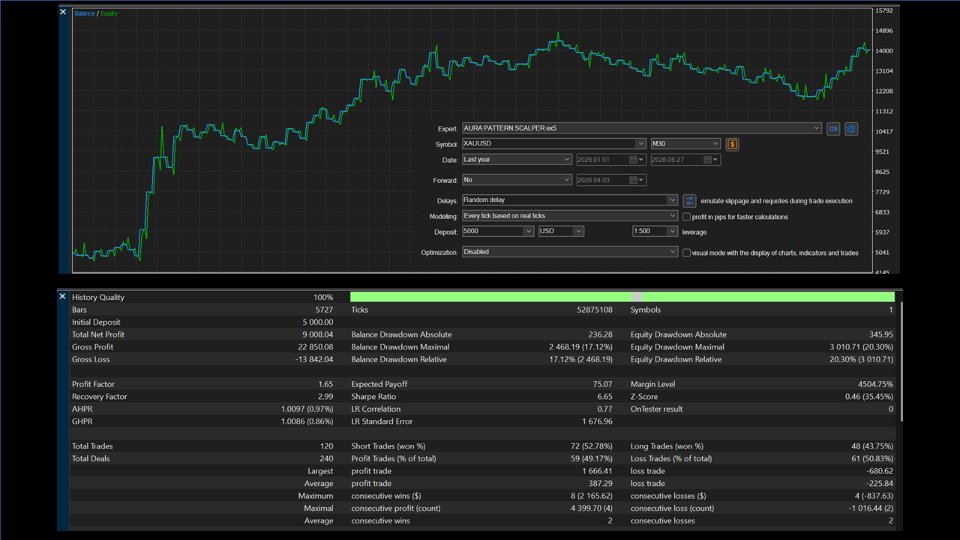This screenshot has width=960, height=540.
Task: Close the balance graph panel
Action: (x=63, y=12)
